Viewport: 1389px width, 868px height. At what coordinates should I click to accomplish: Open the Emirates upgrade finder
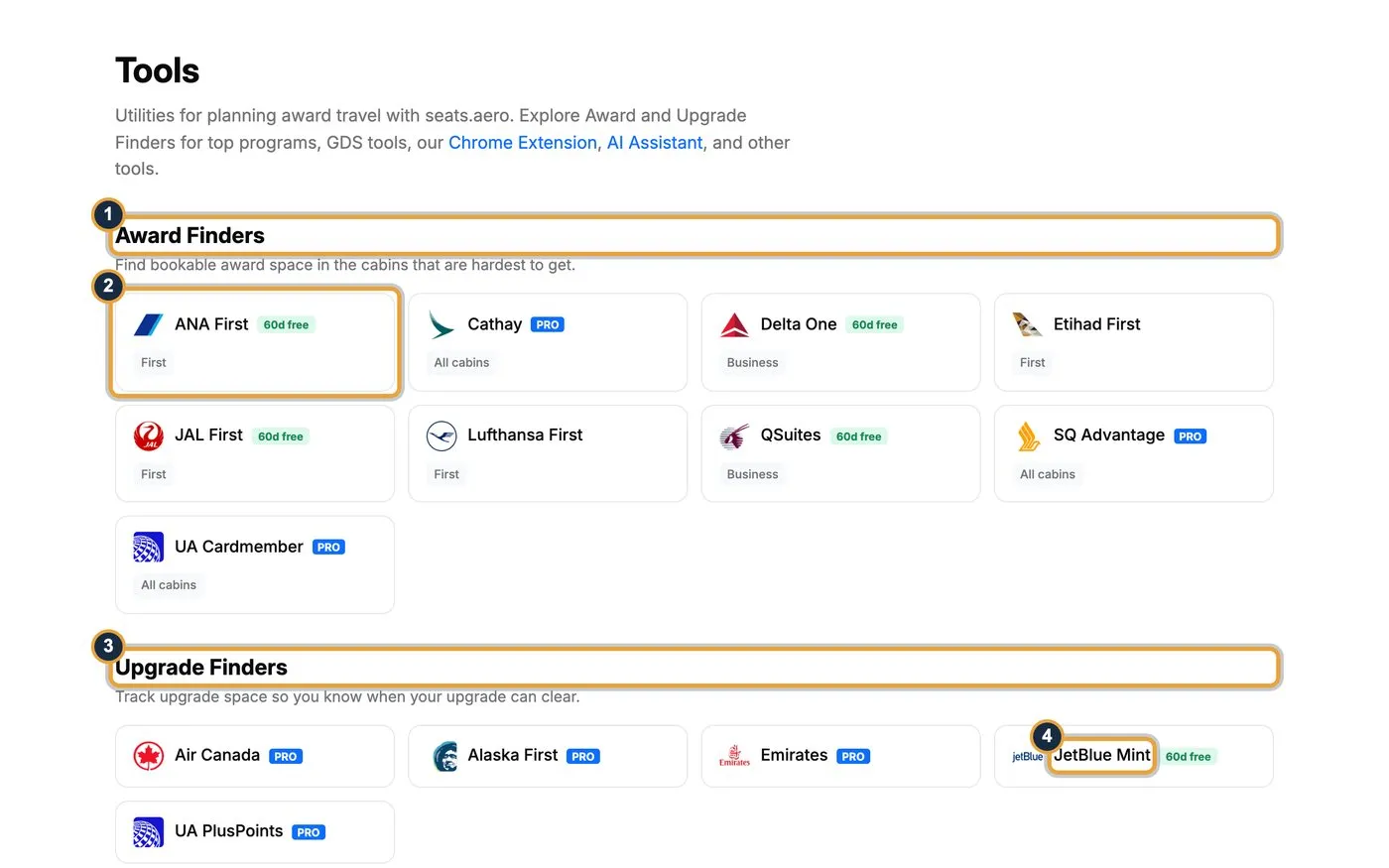point(840,756)
